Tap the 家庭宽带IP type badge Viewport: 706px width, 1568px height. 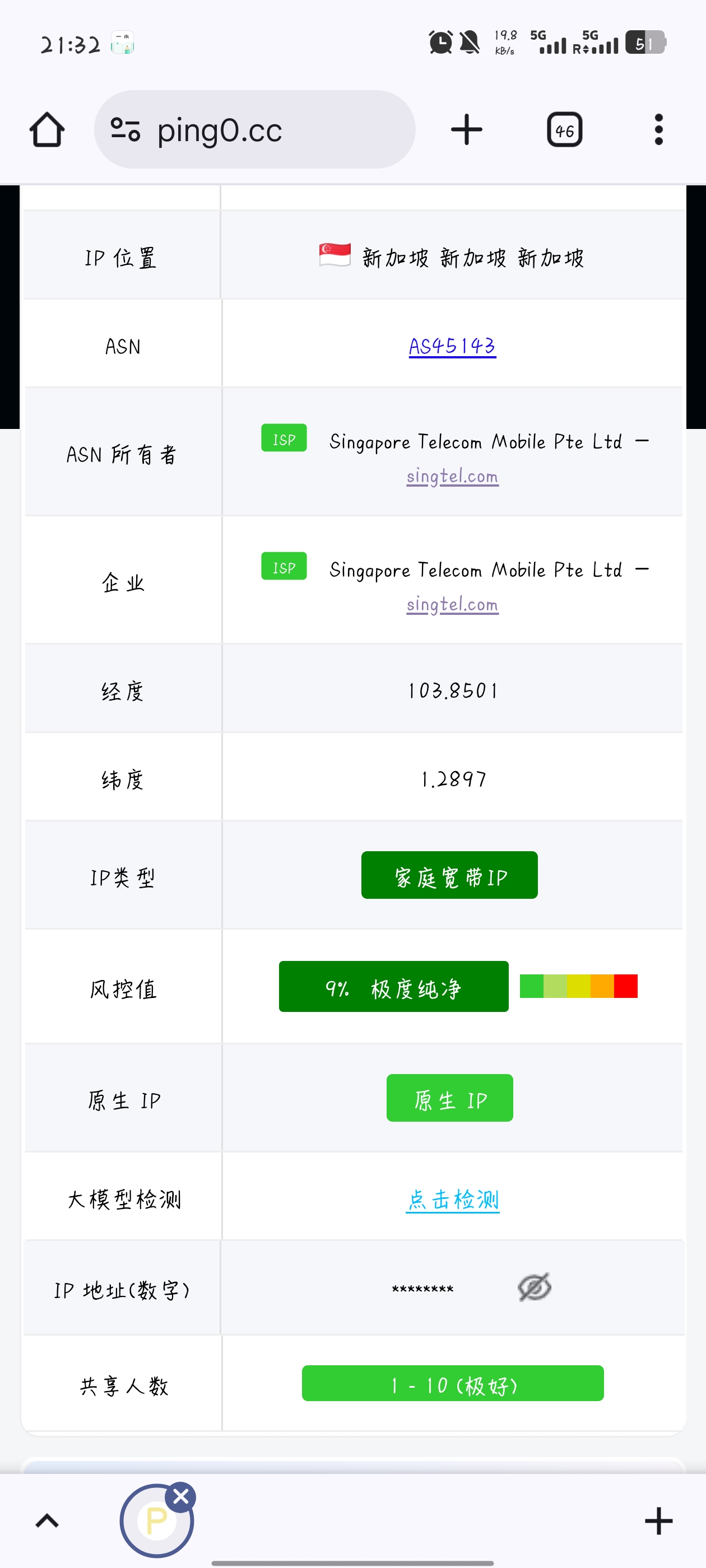449,875
